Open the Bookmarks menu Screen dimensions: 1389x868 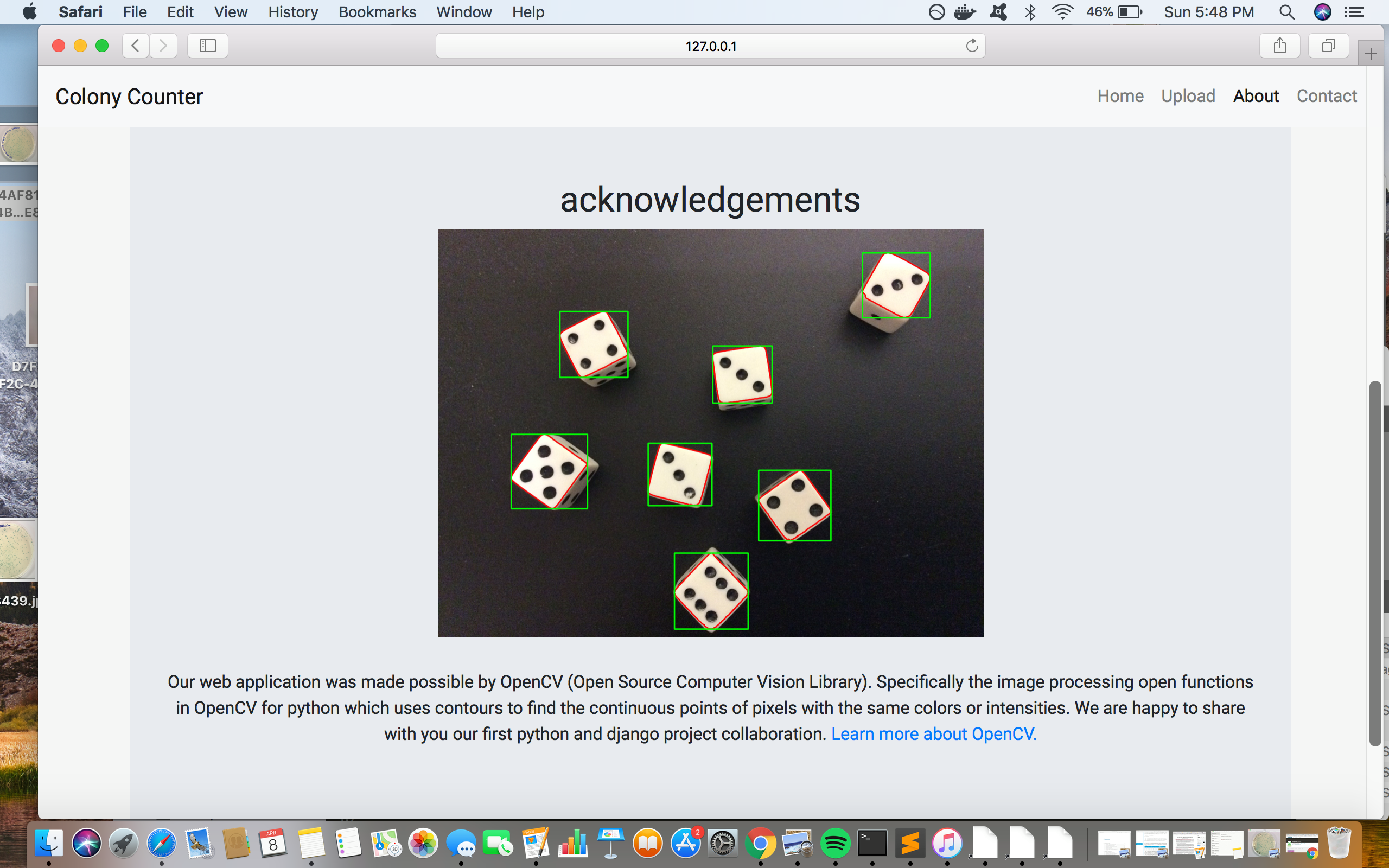[377, 12]
